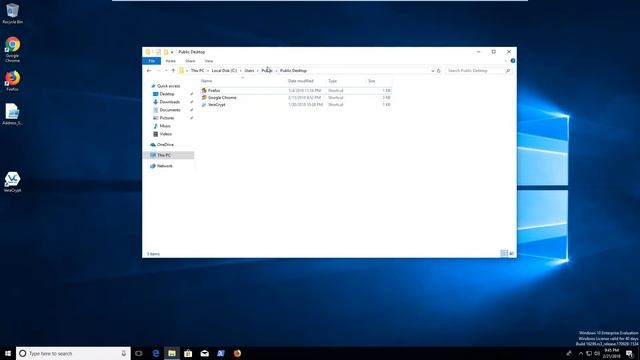Open the Windows Start menu
The height and width of the screenshot is (360, 640).
pos(8,353)
